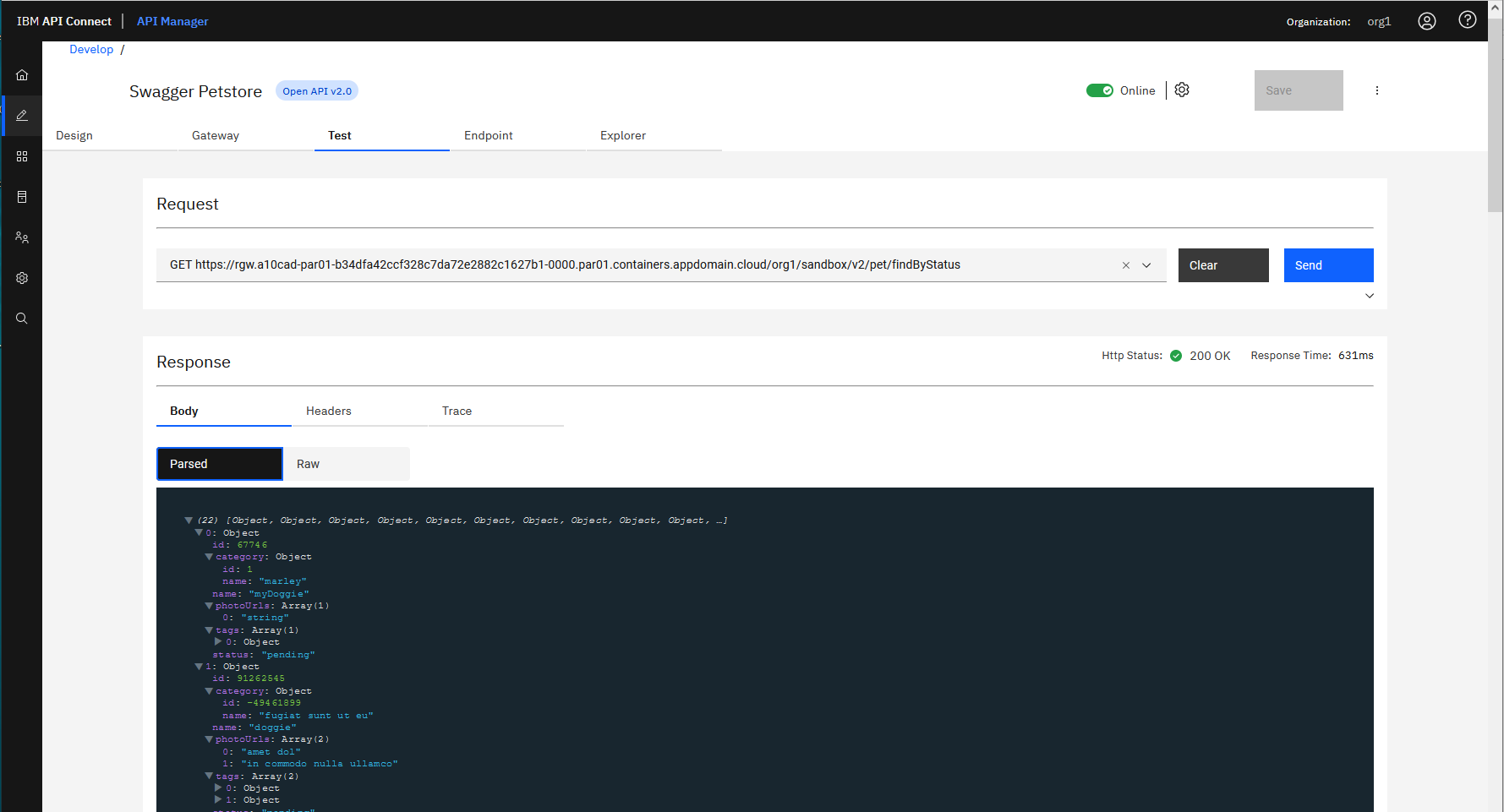Viewport: 1504px width, 812px height.
Task: Select the Parsed body view
Action: point(220,464)
